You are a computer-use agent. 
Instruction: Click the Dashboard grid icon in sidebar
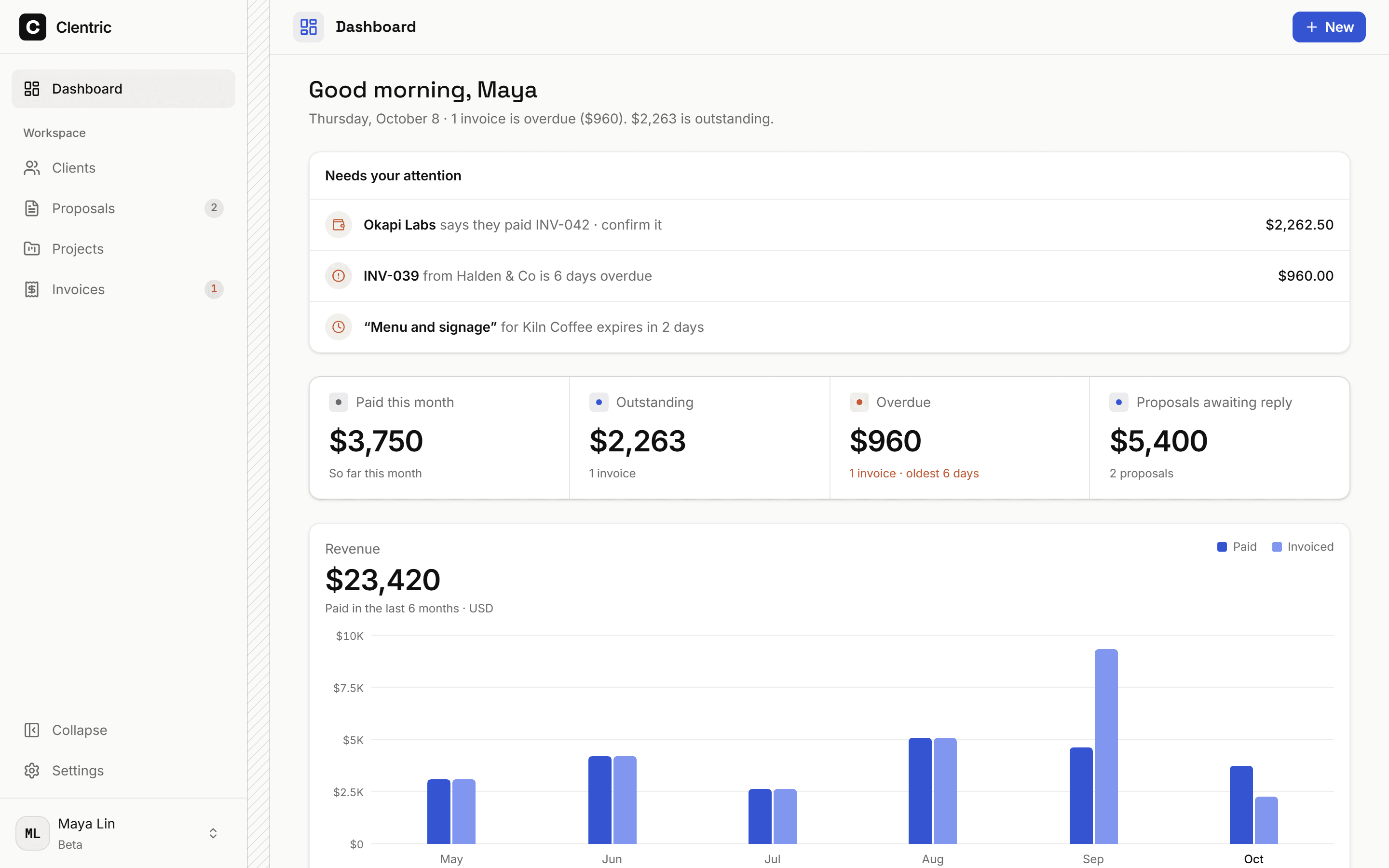tap(31, 88)
